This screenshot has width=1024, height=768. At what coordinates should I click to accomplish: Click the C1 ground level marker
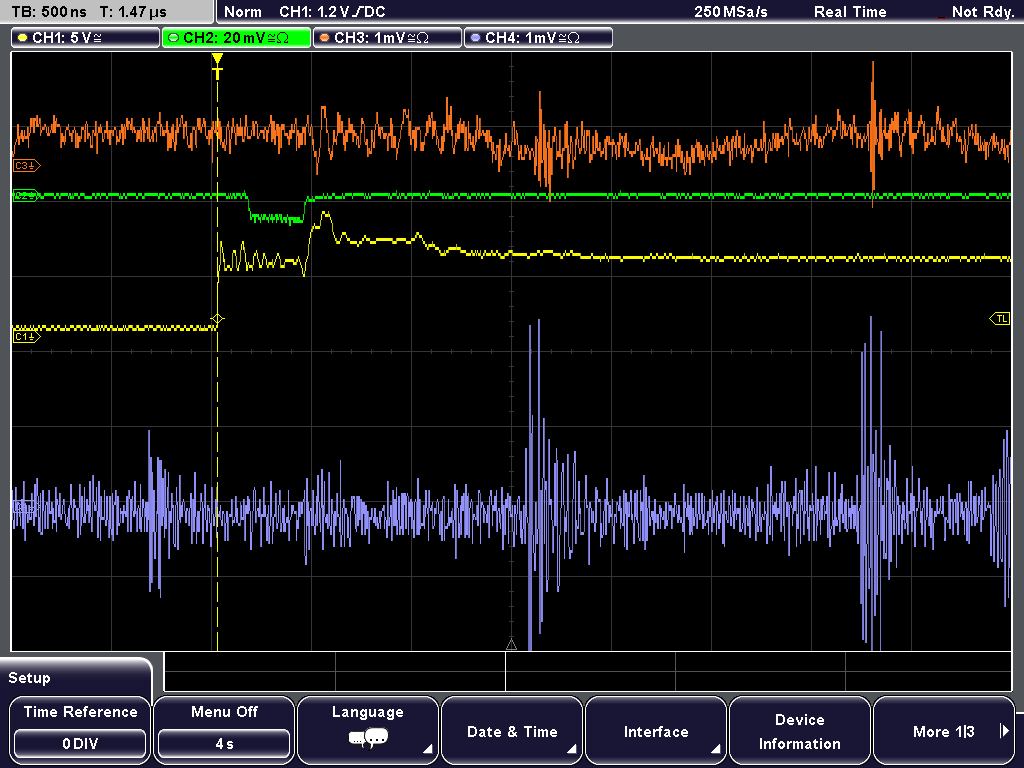(26, 336)
